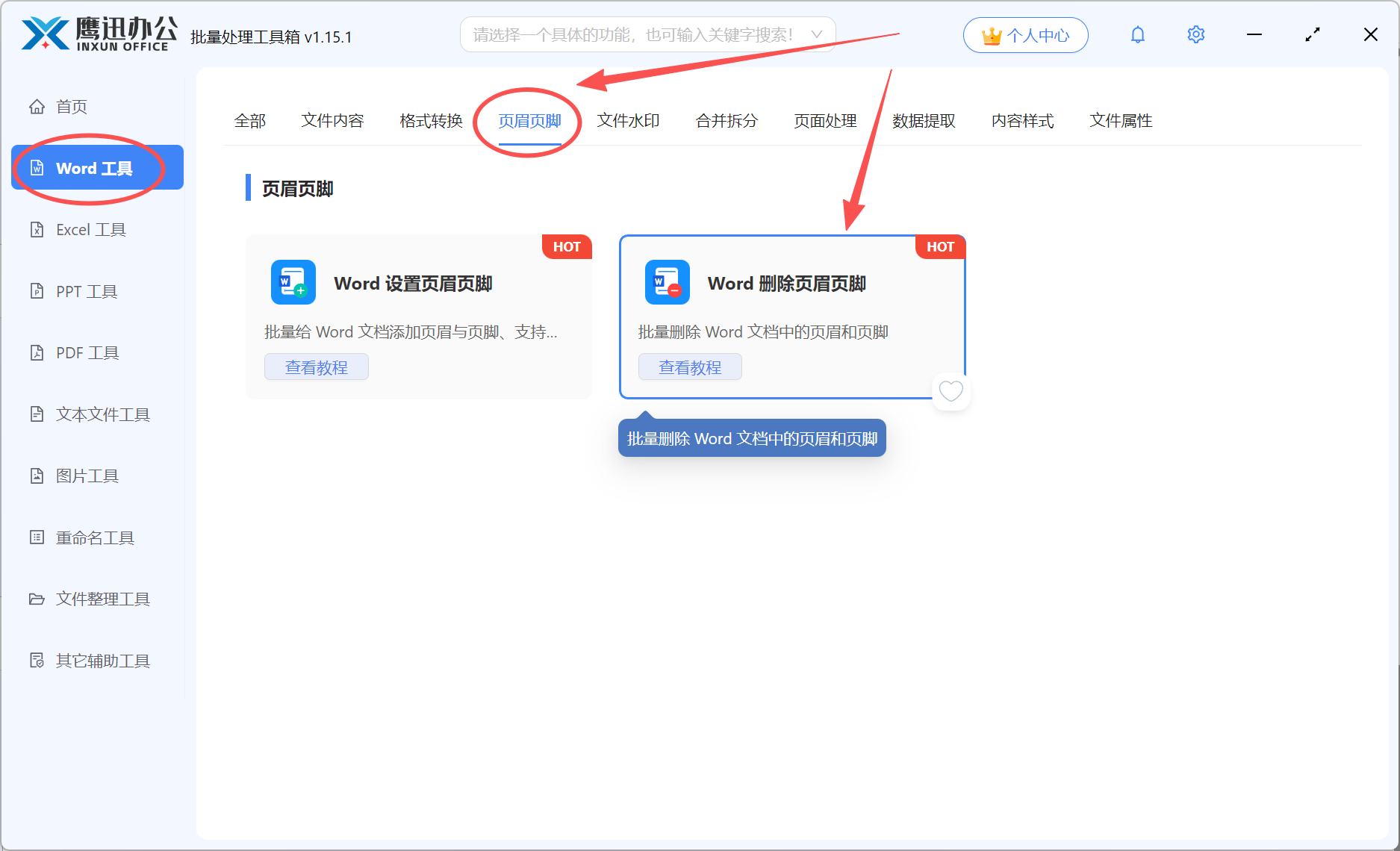Screen dimensions: 1400x851
Task: Open 重命名工具 in the sidebar
Action: tap(97, 537)
